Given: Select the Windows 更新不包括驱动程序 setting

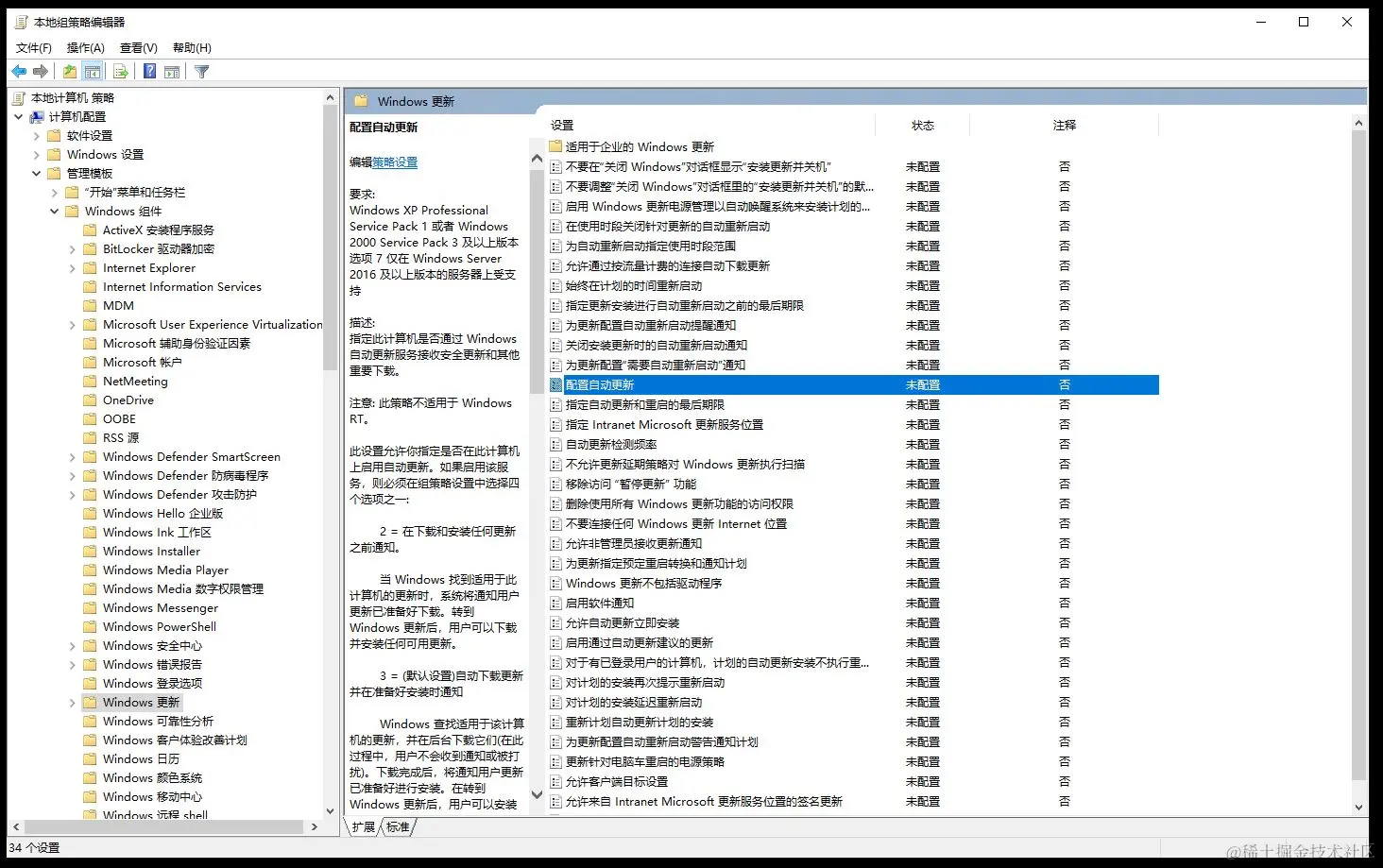Looking at the screenshot, I should click(x=643, y=583).
